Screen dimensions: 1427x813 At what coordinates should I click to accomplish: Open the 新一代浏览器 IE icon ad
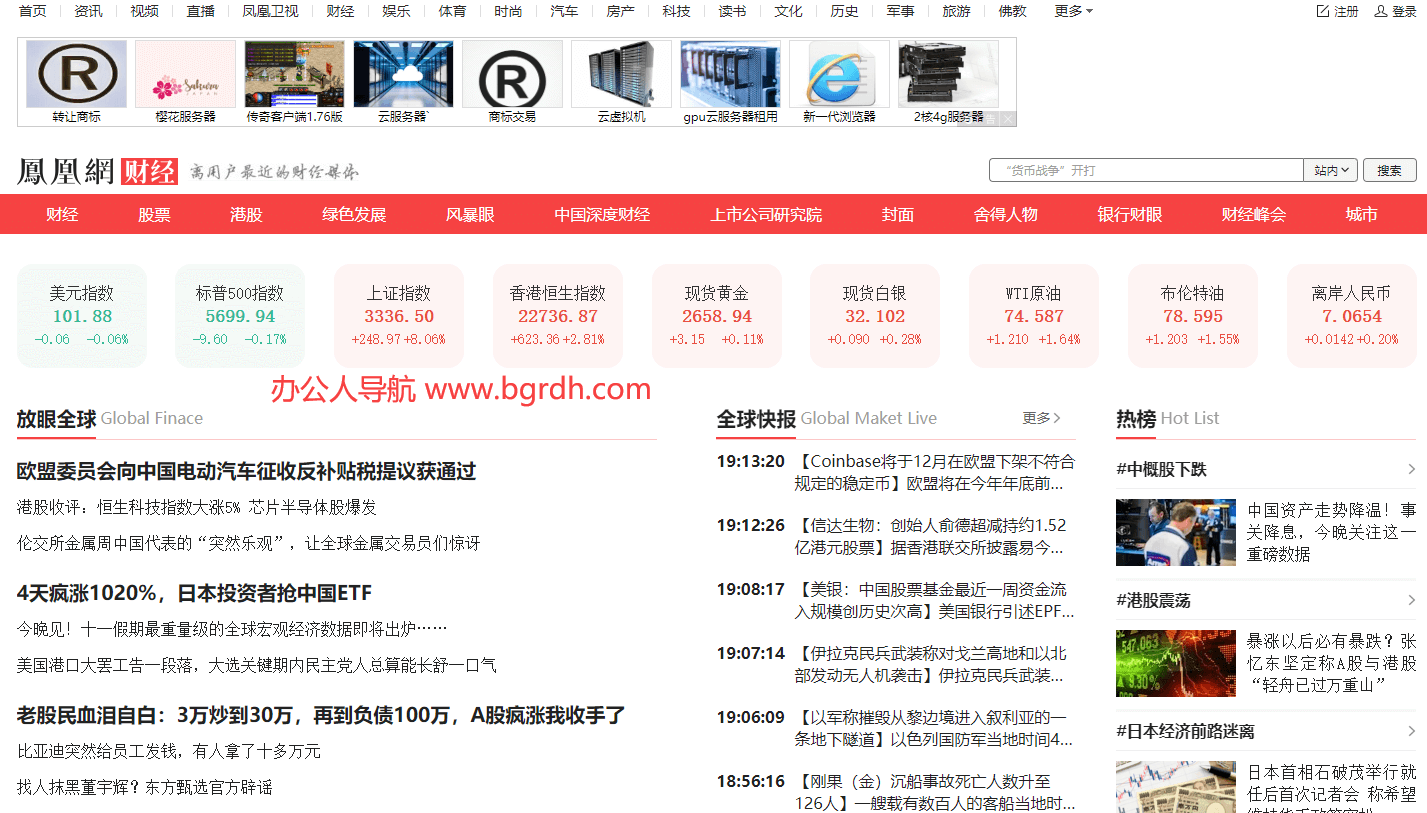click(839, 74)
